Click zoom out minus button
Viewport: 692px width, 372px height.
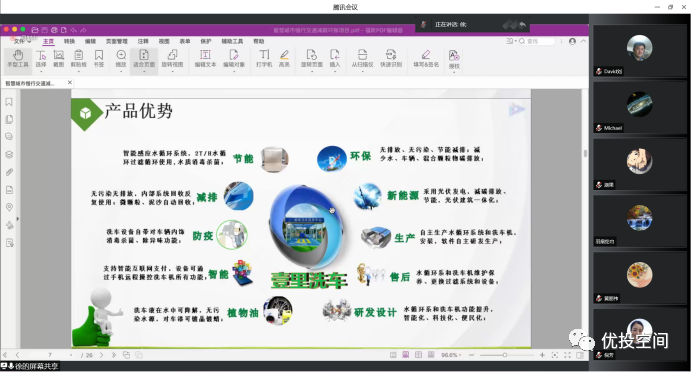coord(471,355)
